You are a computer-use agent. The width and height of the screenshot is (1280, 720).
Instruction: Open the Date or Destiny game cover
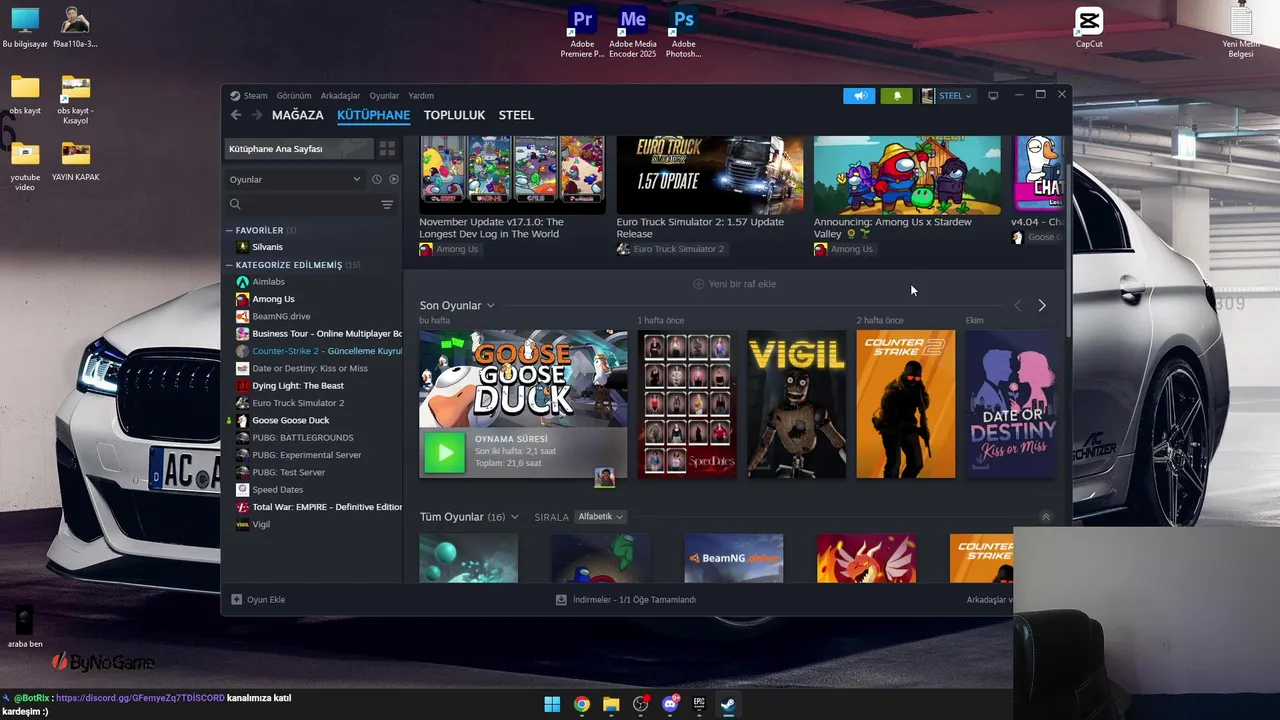pos(1010,404)
